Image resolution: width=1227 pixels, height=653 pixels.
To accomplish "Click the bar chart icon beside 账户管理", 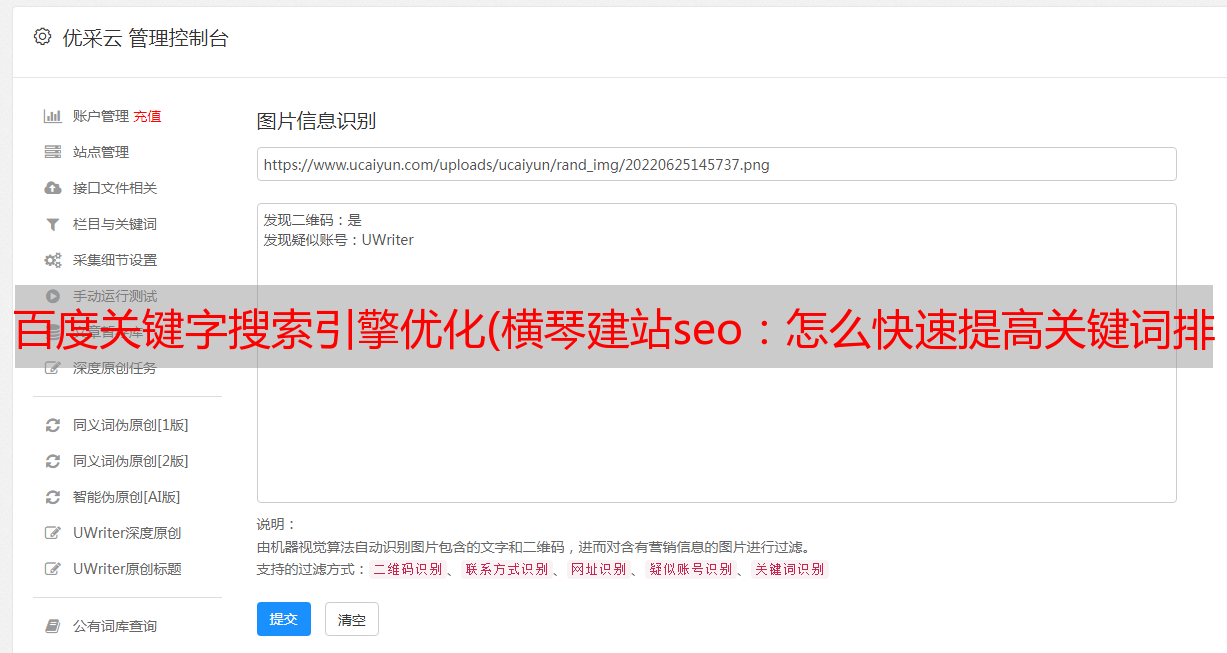I will [53, 116].
